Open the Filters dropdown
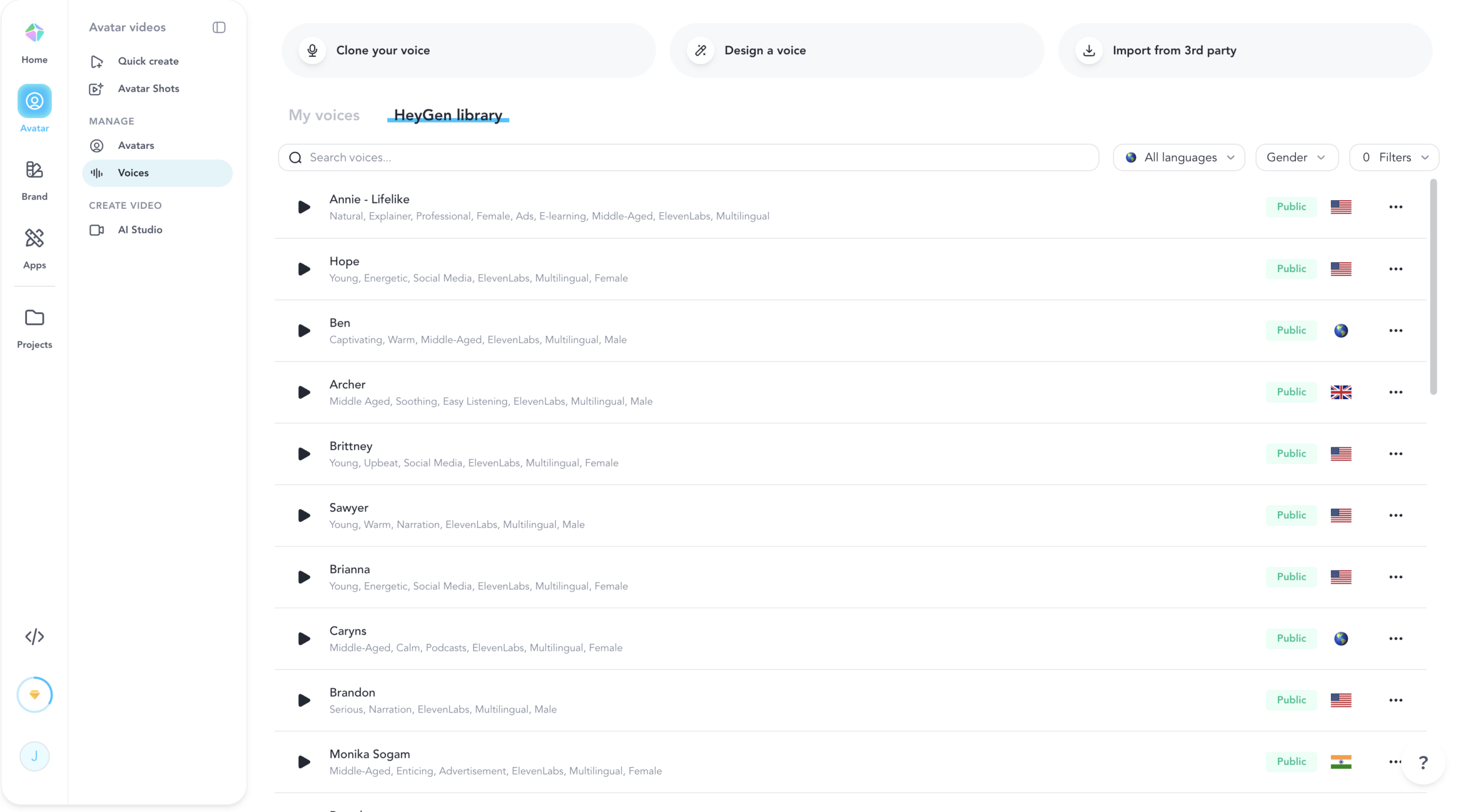Image resolution: width=1473 pixels, height=812 pixels. [x=1394, y=158]
